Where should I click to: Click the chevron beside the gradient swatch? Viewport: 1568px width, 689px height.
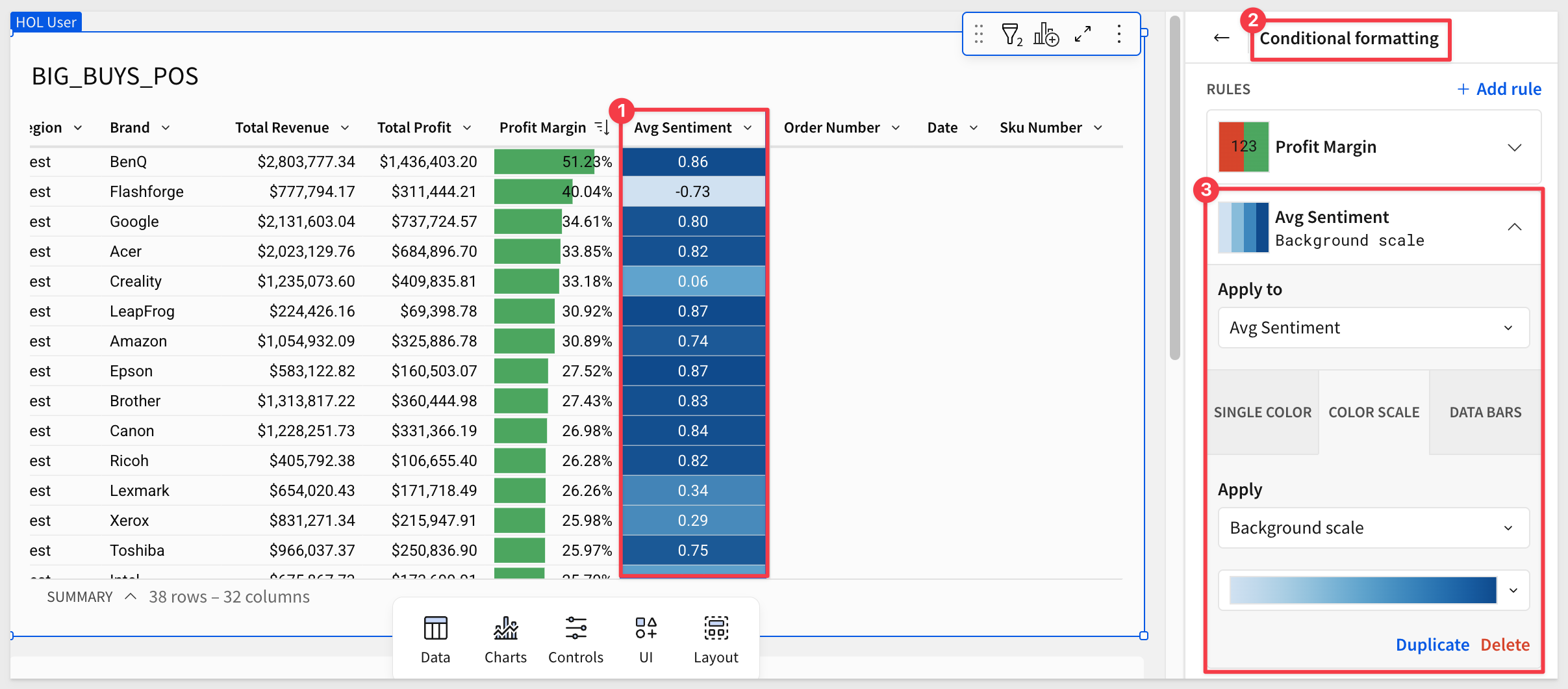coord(1513,590)
